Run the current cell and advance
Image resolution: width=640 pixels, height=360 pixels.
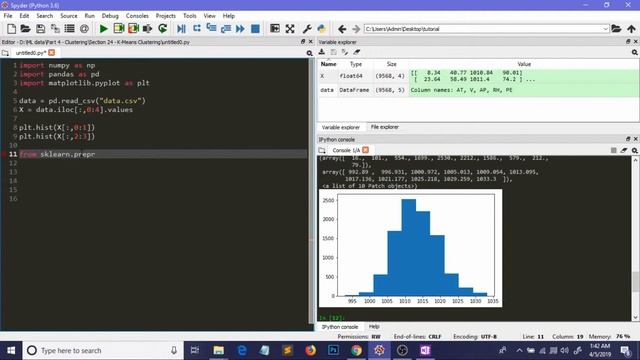point(133,29)
